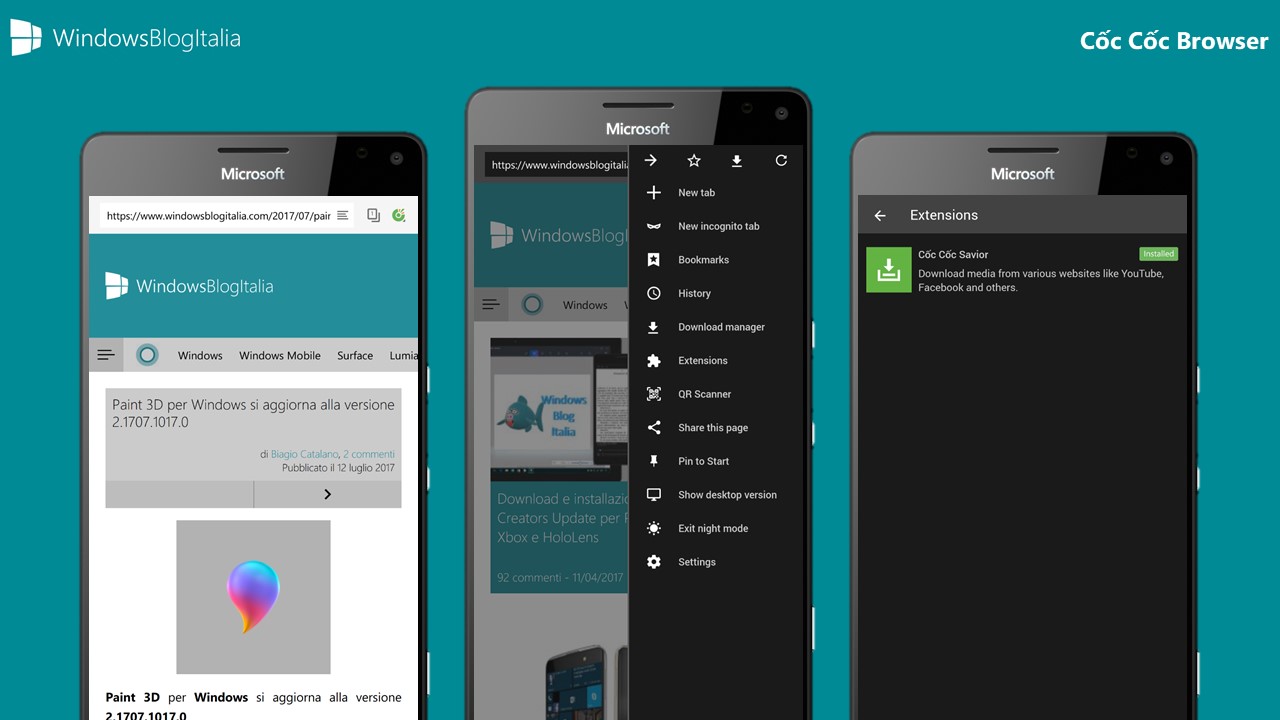
Task: Open hamburger menu on left phone site
Action: (105, 355)
